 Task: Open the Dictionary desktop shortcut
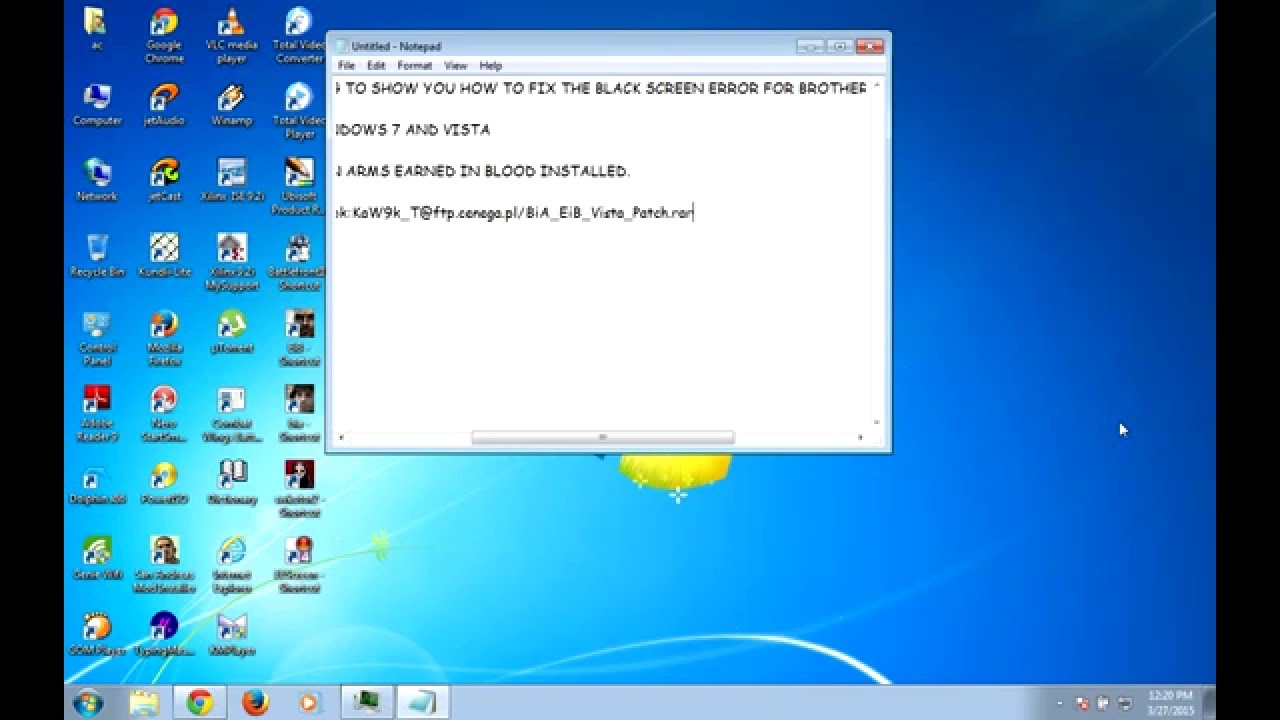click(x=231, y=483)
